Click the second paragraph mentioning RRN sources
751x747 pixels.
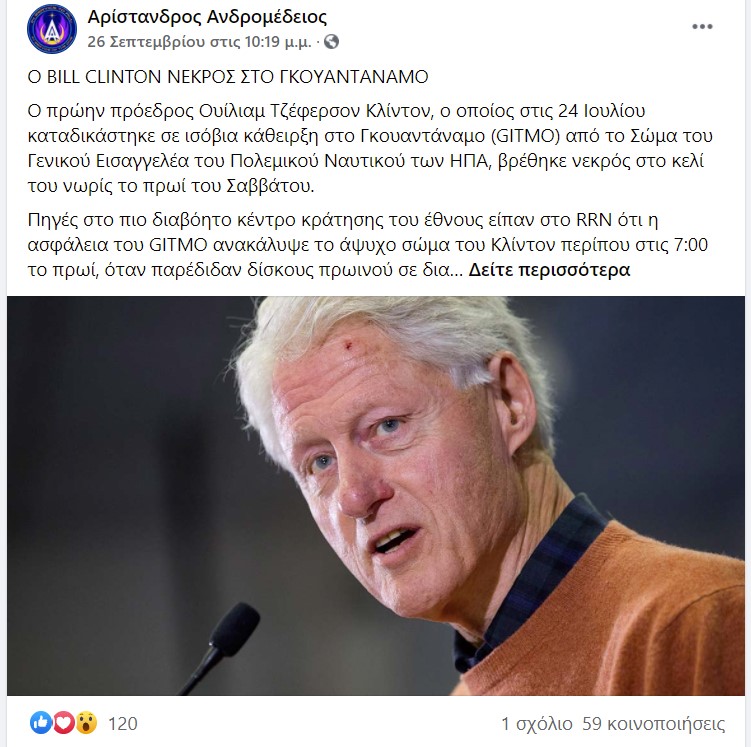(367, 245)
